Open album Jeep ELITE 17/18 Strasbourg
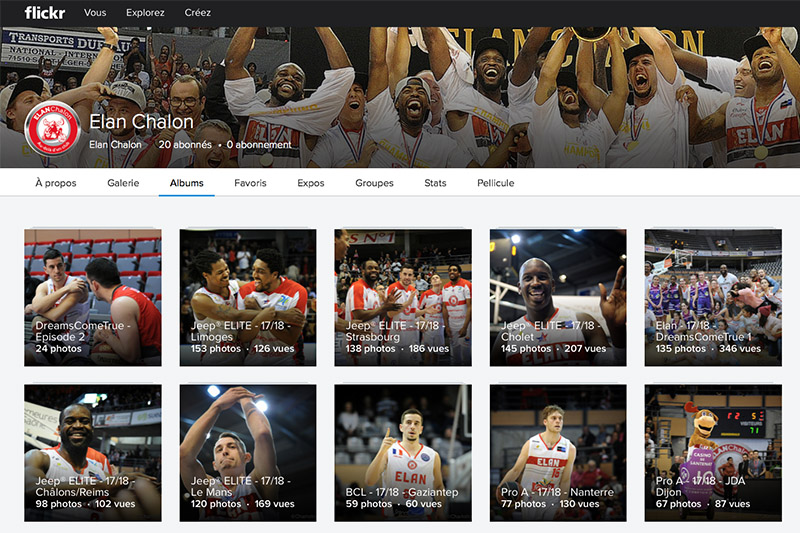The width and height of the screenshot is (800, 533). click(403, 298)
